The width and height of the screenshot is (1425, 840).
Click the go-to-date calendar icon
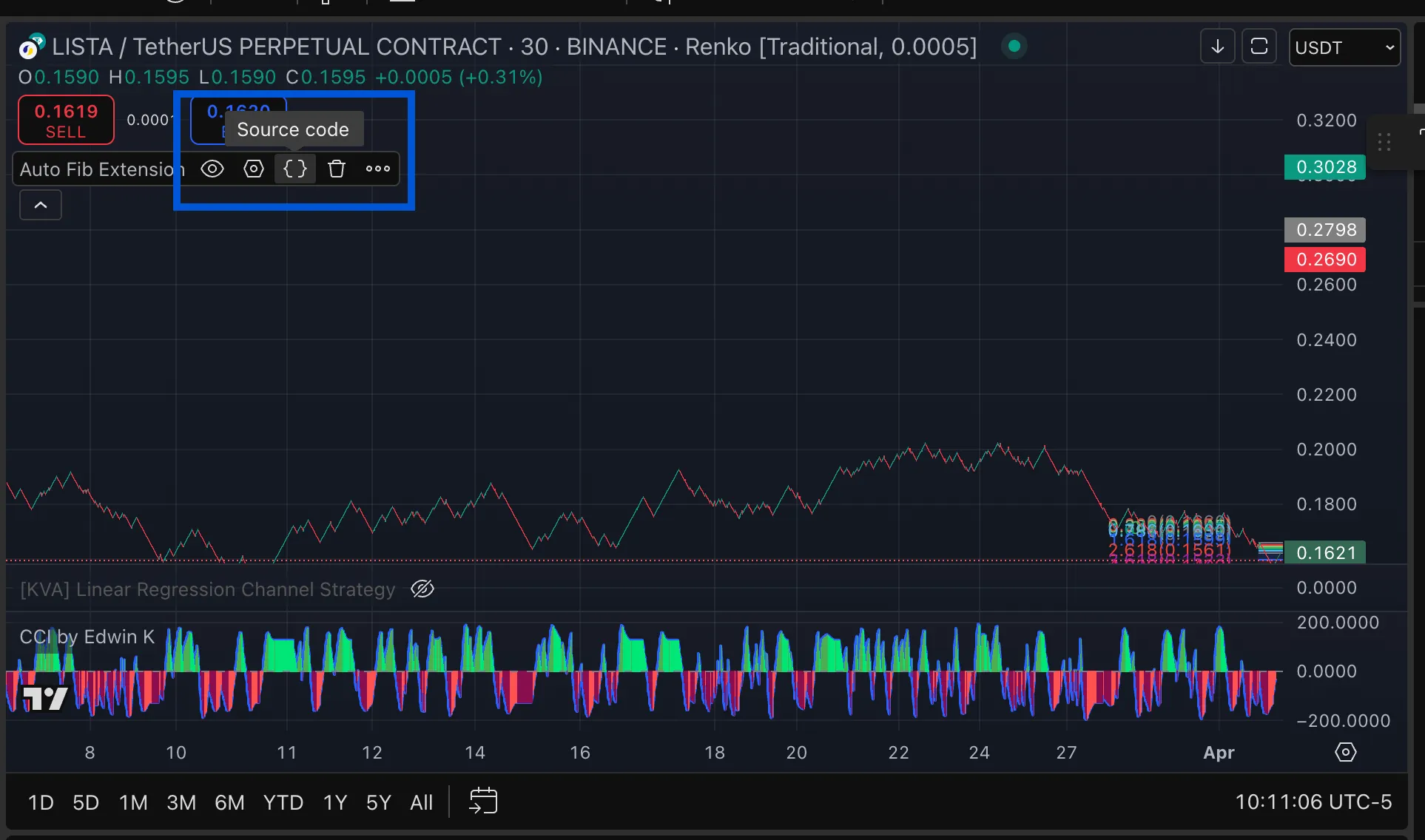click(x=483, y=801)
